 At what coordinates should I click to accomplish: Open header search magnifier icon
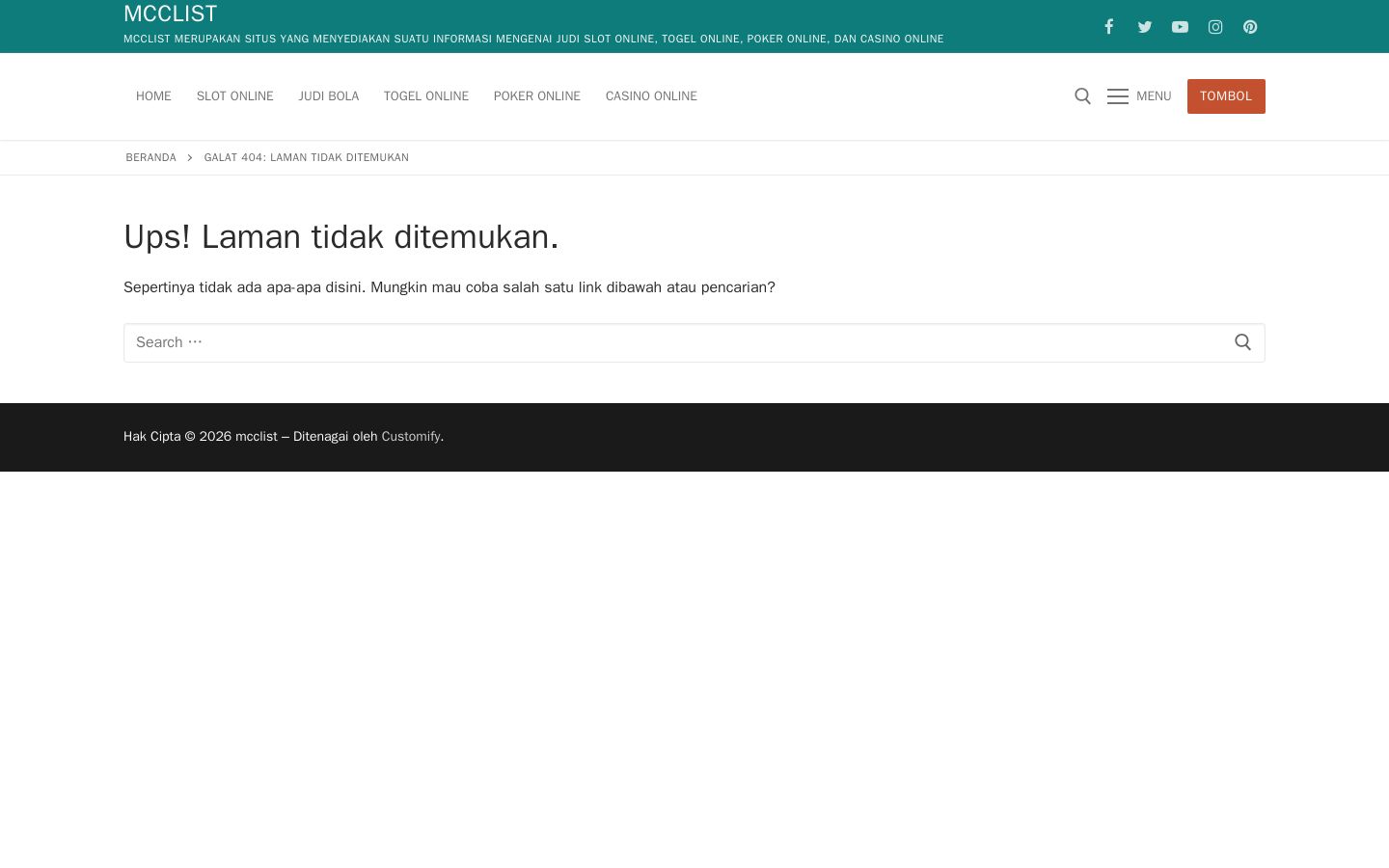[1082, 96]
